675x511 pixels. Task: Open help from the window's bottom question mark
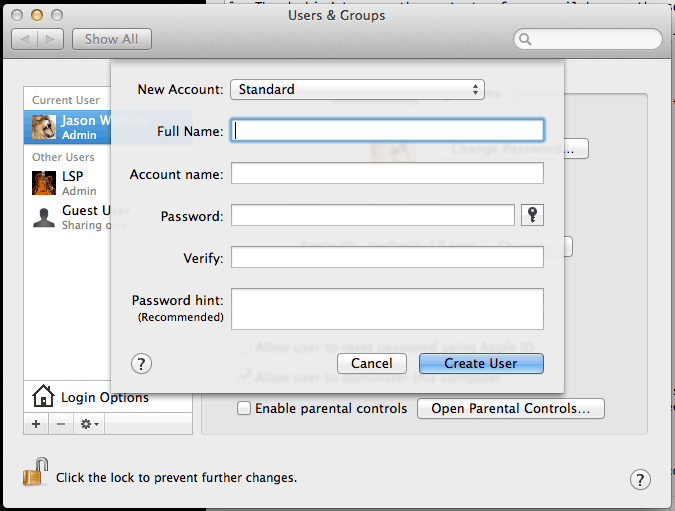point(640,480)
